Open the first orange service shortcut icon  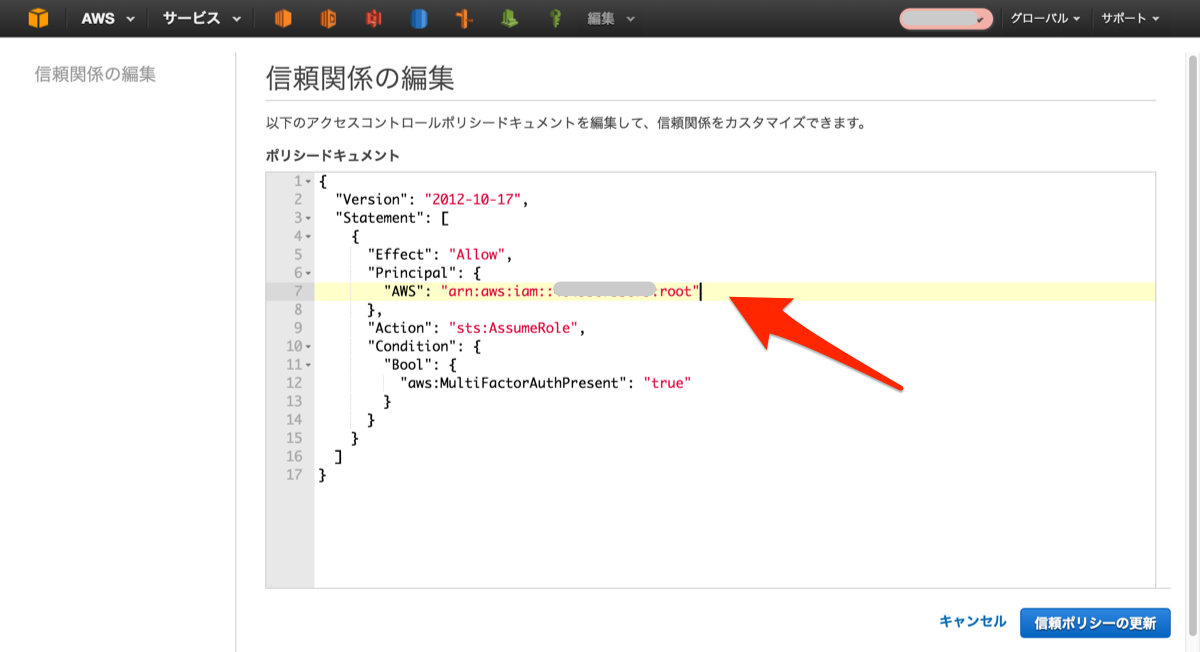click(x=282, y=18)
